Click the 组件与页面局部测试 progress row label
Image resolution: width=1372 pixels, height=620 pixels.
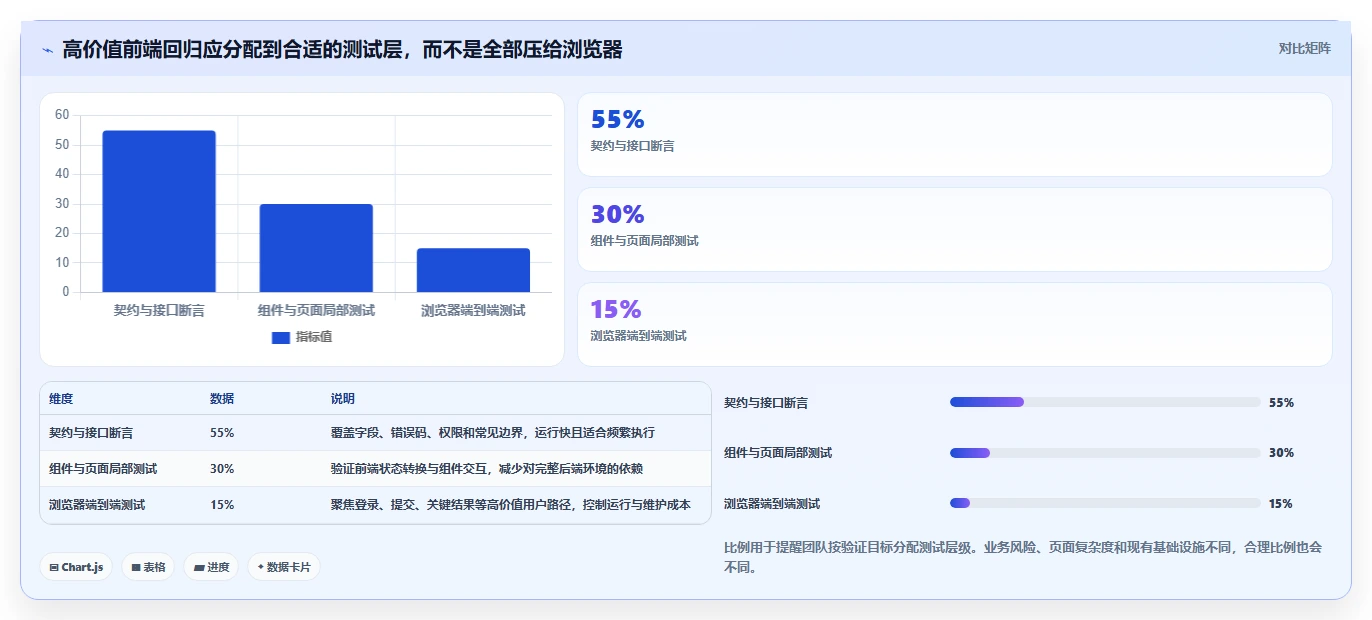click(778, 453)
